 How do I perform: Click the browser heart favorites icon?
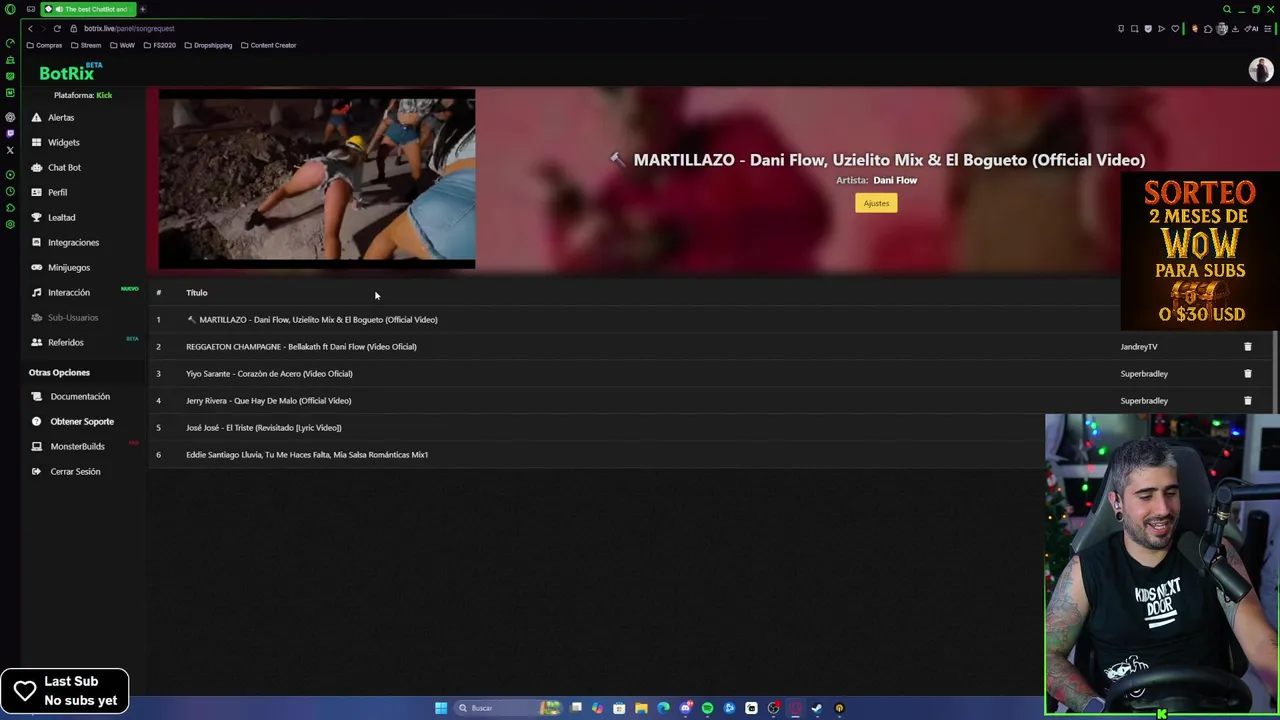pos(1175,29)
